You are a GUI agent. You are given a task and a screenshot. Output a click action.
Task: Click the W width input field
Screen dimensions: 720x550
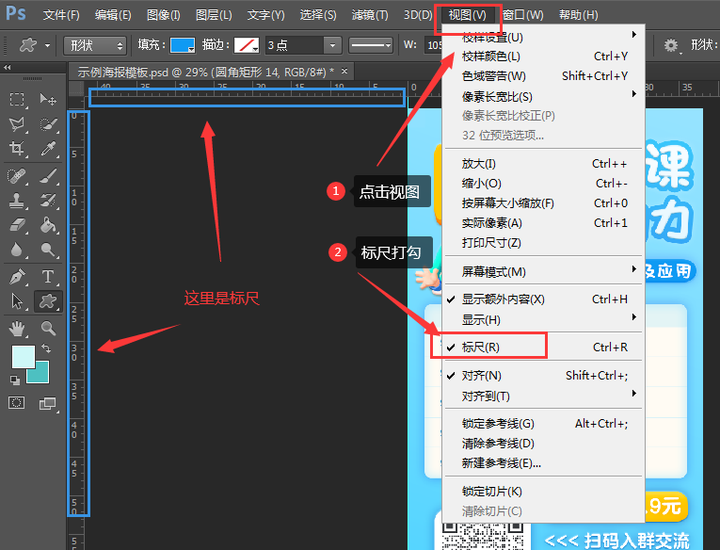coord(433,45)
